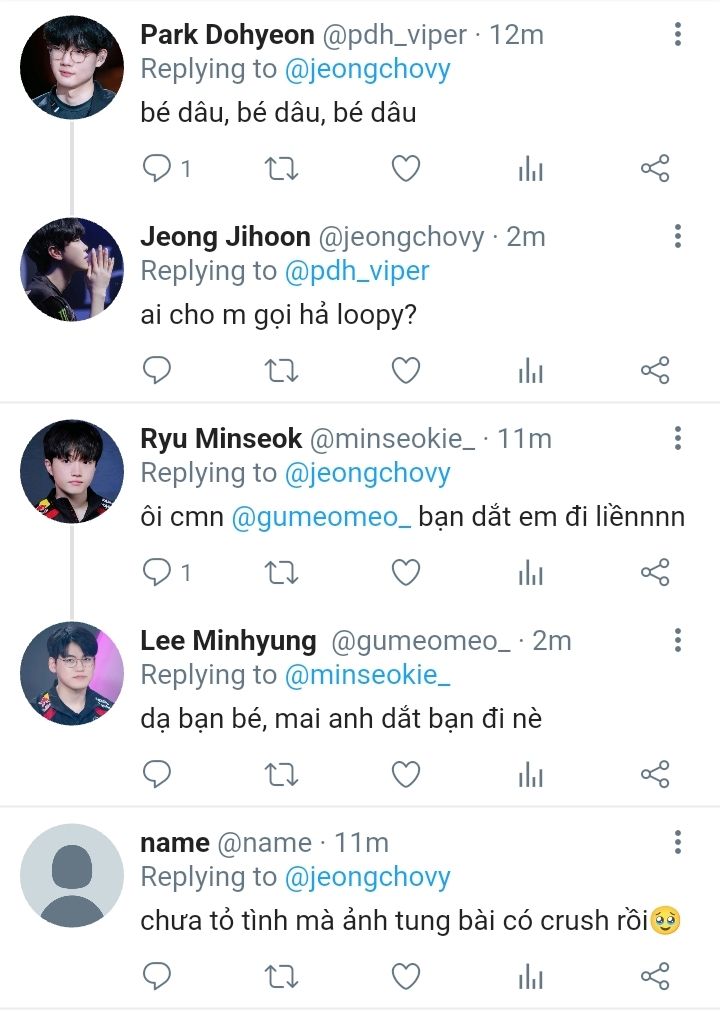
Task: Reply to the @name user's tweet
Action: click(x=158, y=976)
